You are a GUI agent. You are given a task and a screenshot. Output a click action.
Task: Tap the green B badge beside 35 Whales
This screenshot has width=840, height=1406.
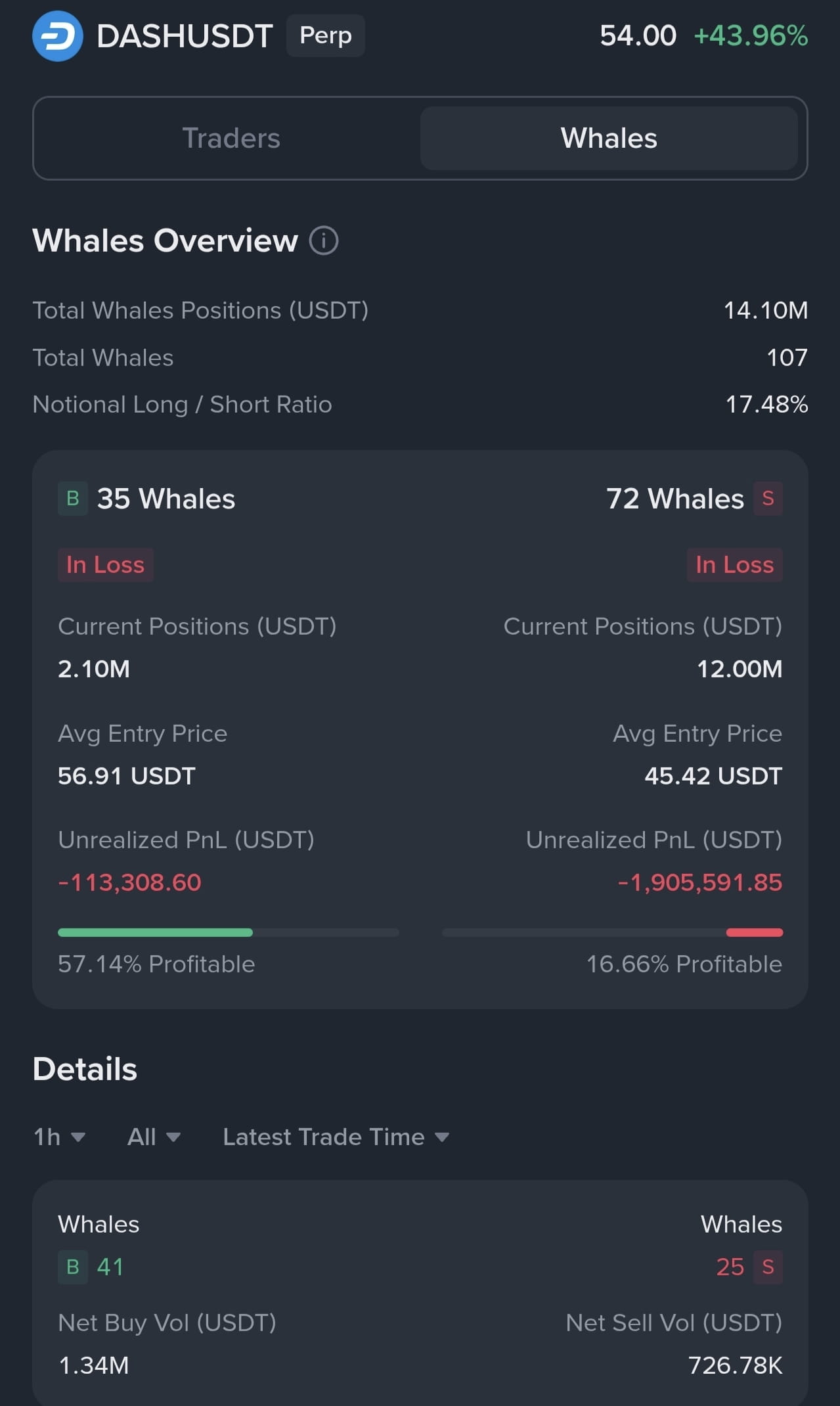(x=73, y=499)
